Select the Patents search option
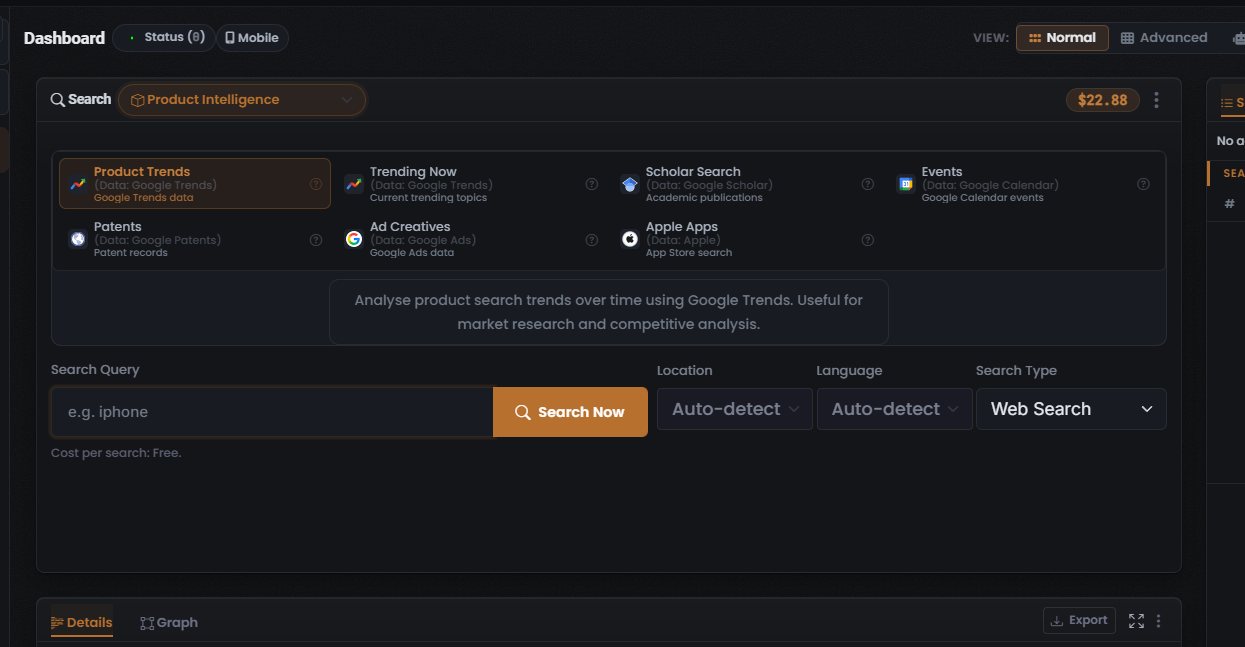Image resolution: width=1245 pixels, height=647 pixels. pyautogui.click(x=195, y=239)
